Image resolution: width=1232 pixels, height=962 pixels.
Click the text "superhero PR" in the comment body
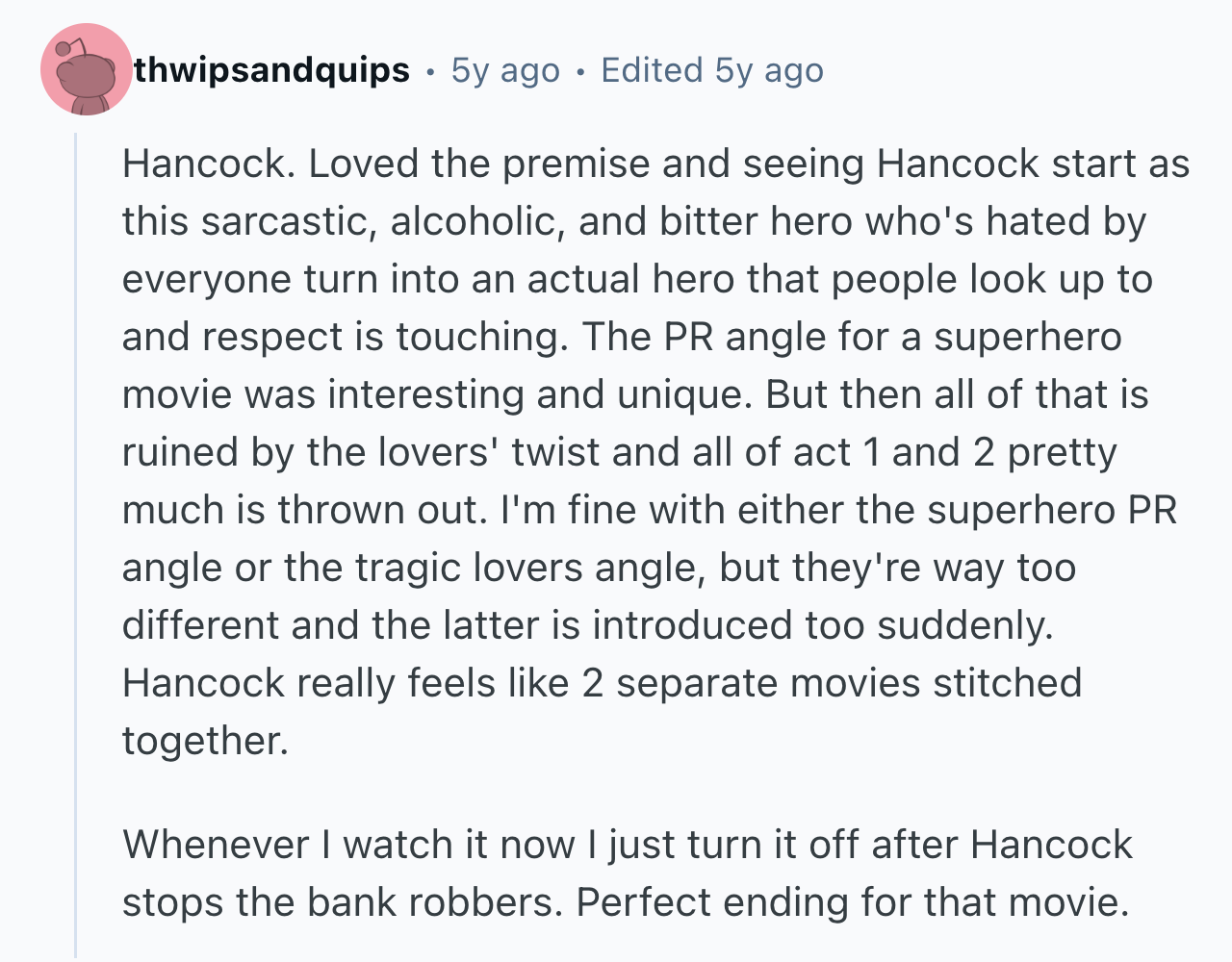click(1052, 510)
